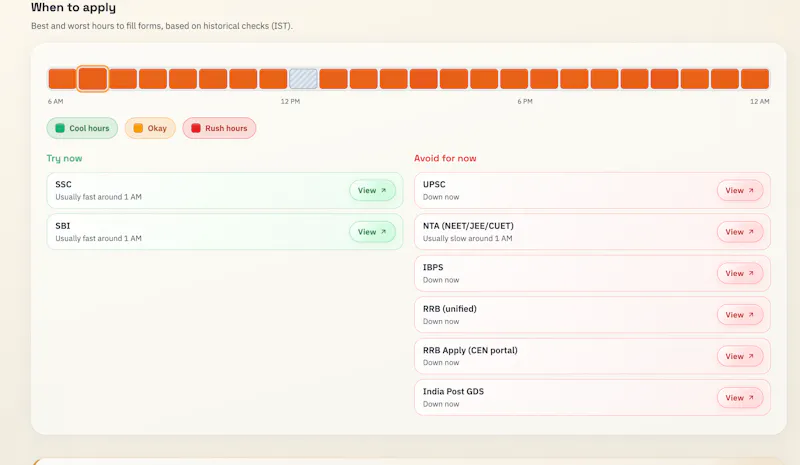Screen dimensions: 800x465
Task: Click View on the UPSC row
Action: click(740, 190)
